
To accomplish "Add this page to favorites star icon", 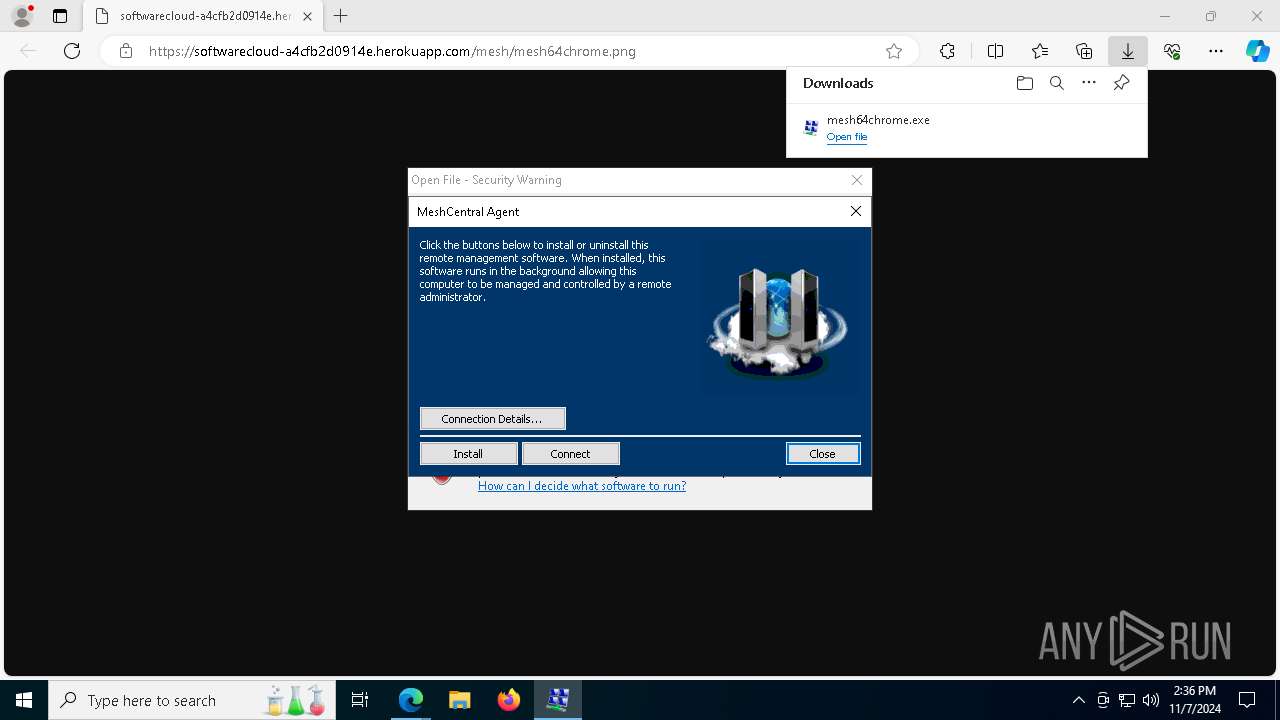I will click(x=894, y=51).
